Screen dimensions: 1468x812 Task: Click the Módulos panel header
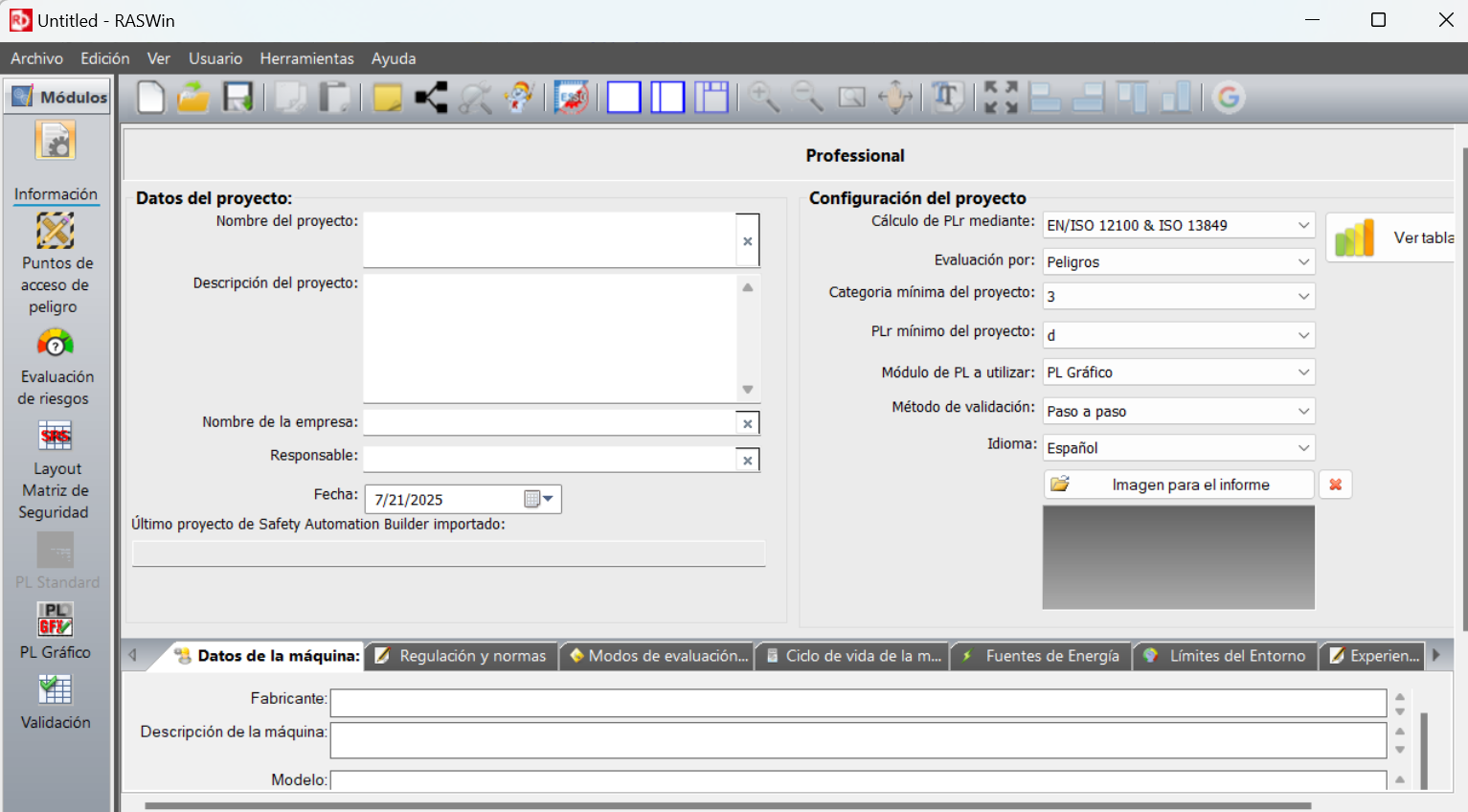coord(57,97)
